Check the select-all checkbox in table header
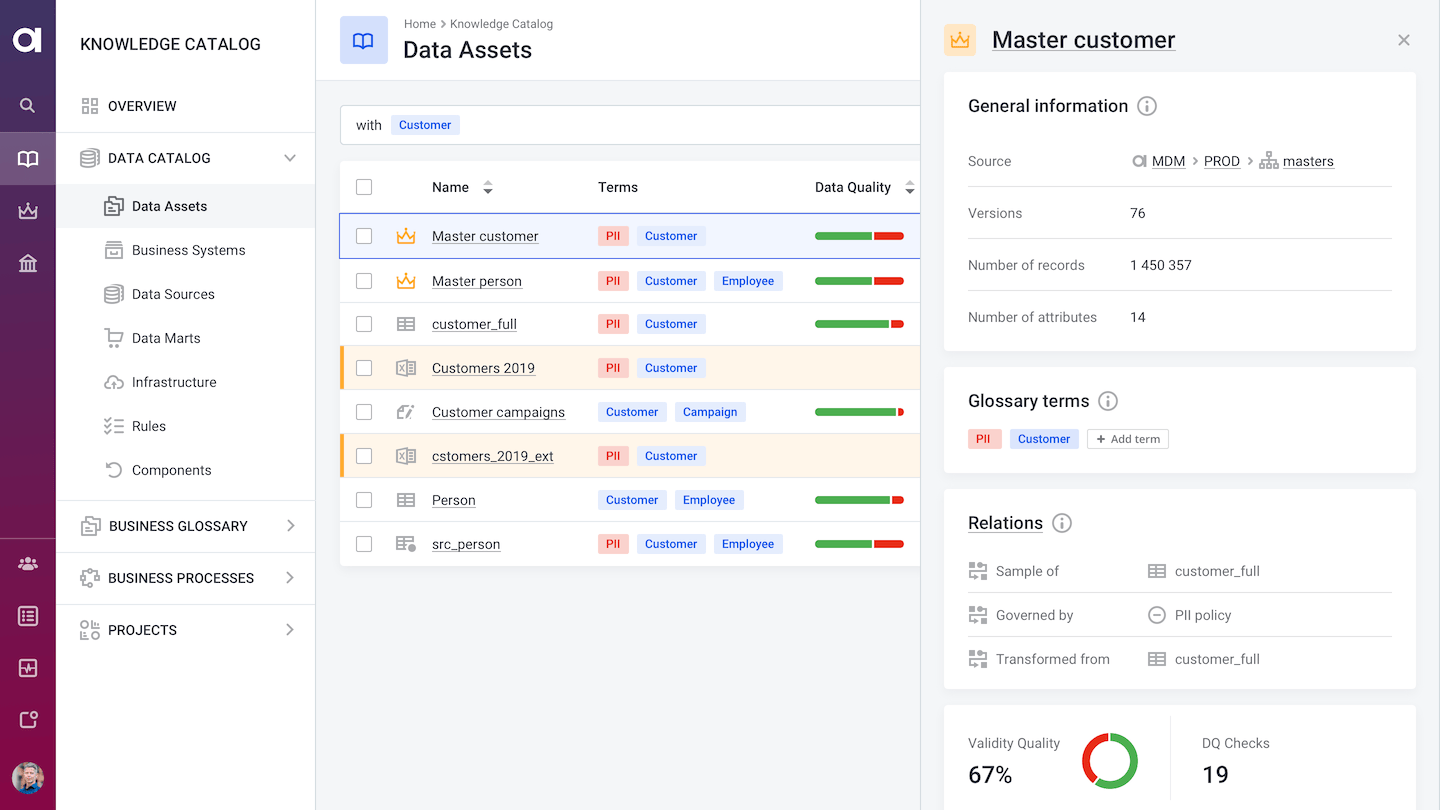This screenshot has width=1440, height=810. 364,187
